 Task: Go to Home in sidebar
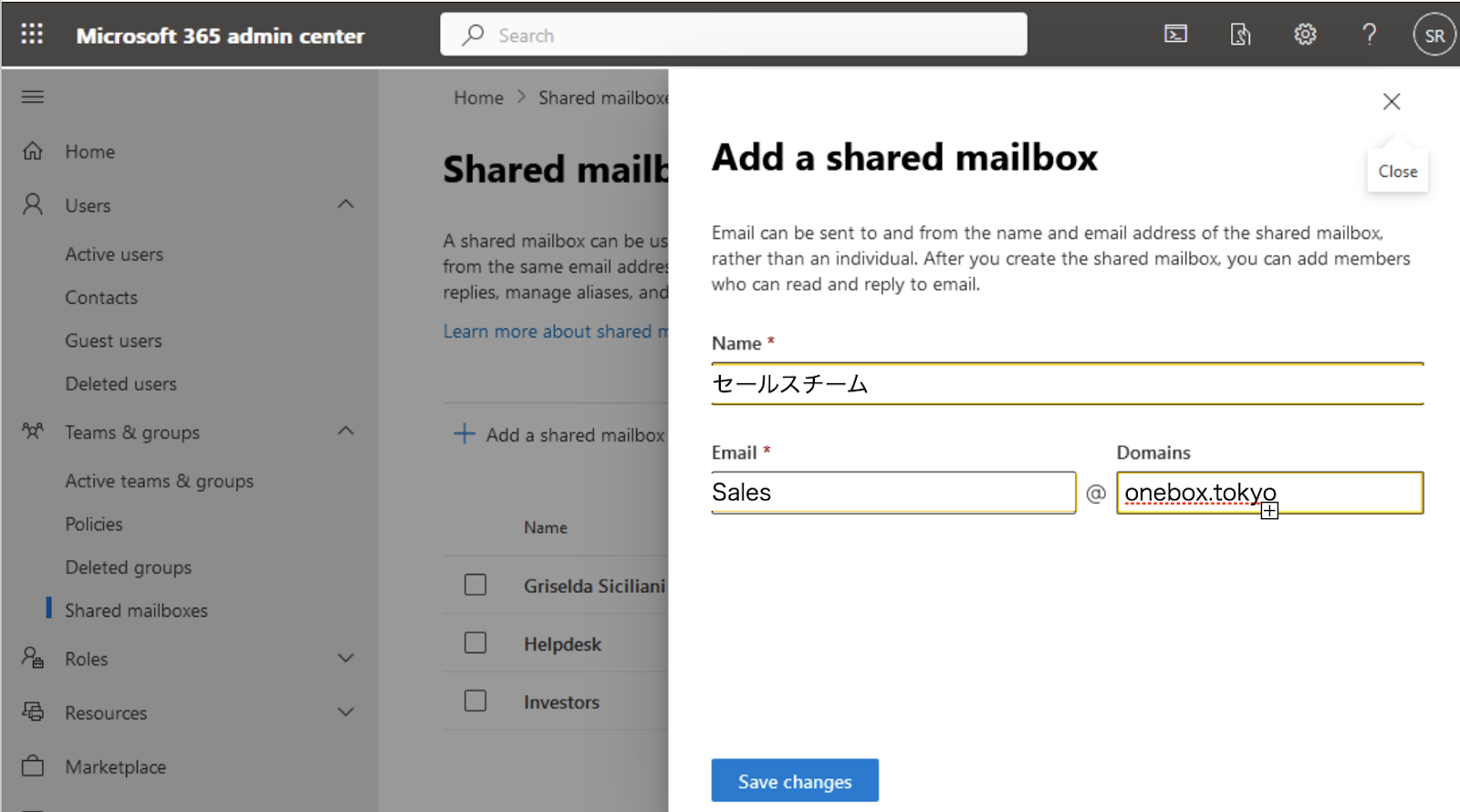tap(89, 151)
